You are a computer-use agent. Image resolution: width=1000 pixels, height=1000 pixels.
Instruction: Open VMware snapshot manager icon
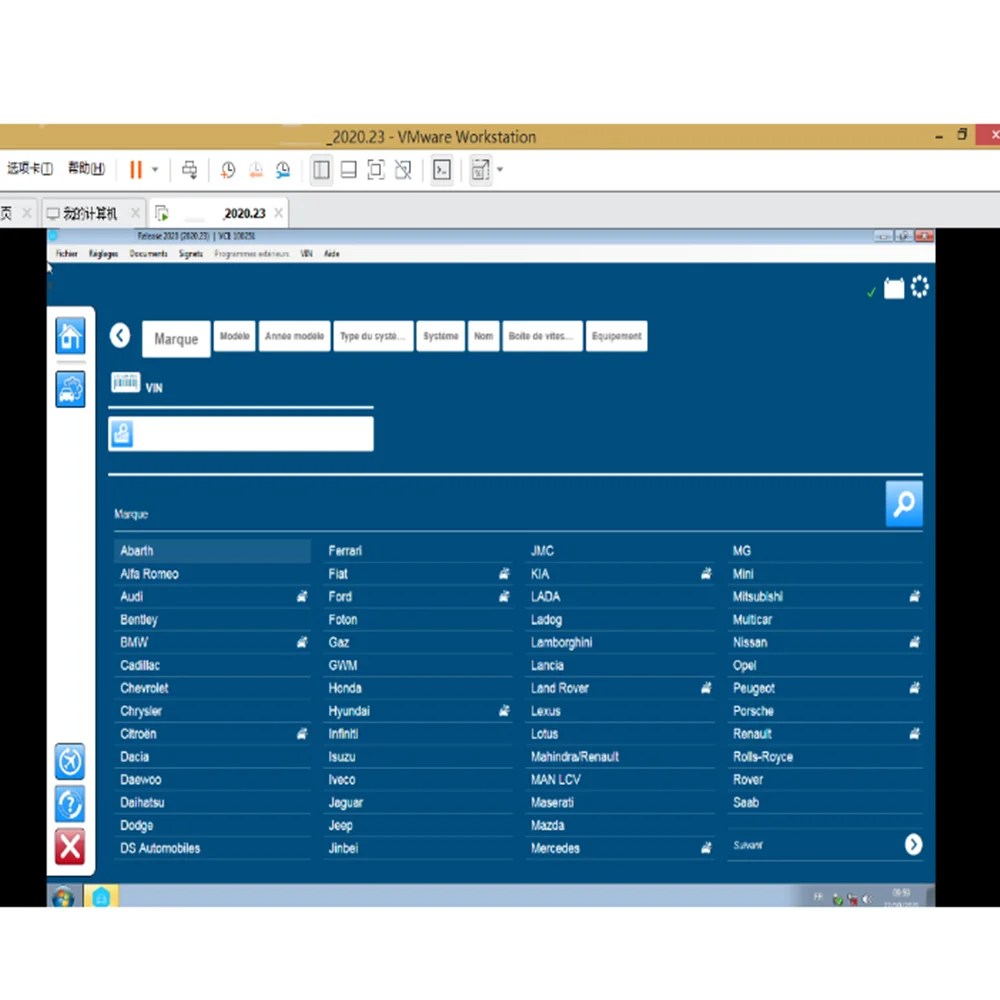[283, 170]
